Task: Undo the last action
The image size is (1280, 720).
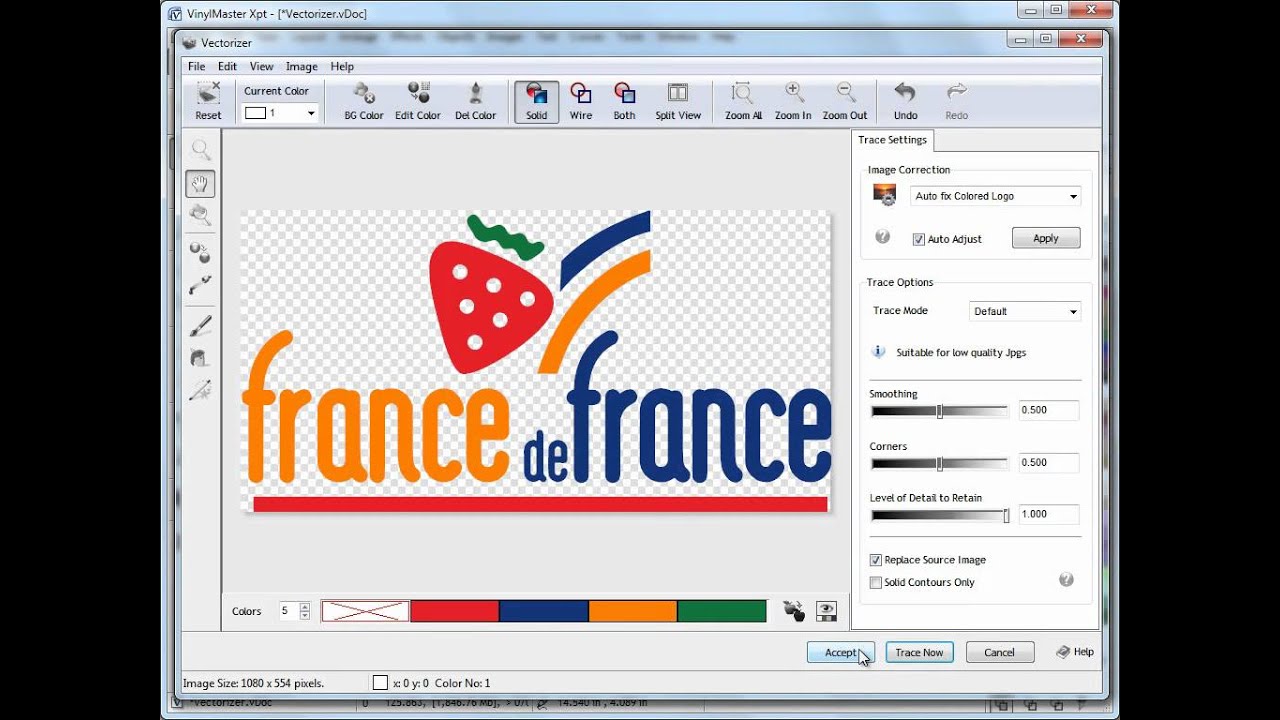Action: tap(905, 102)
